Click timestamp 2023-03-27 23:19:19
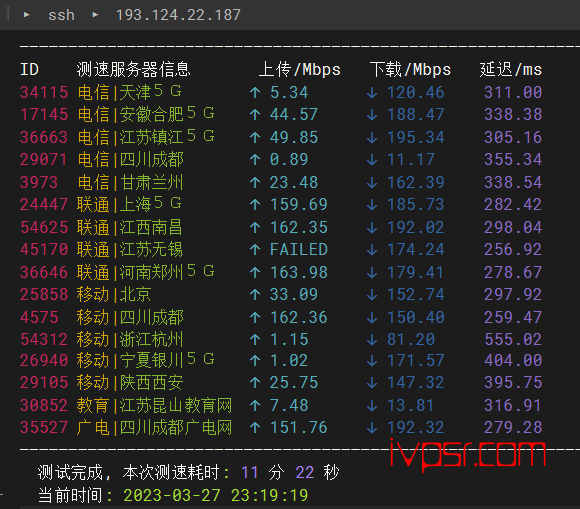The width and height of the screenshot is (580, 509). coord(216,495)
